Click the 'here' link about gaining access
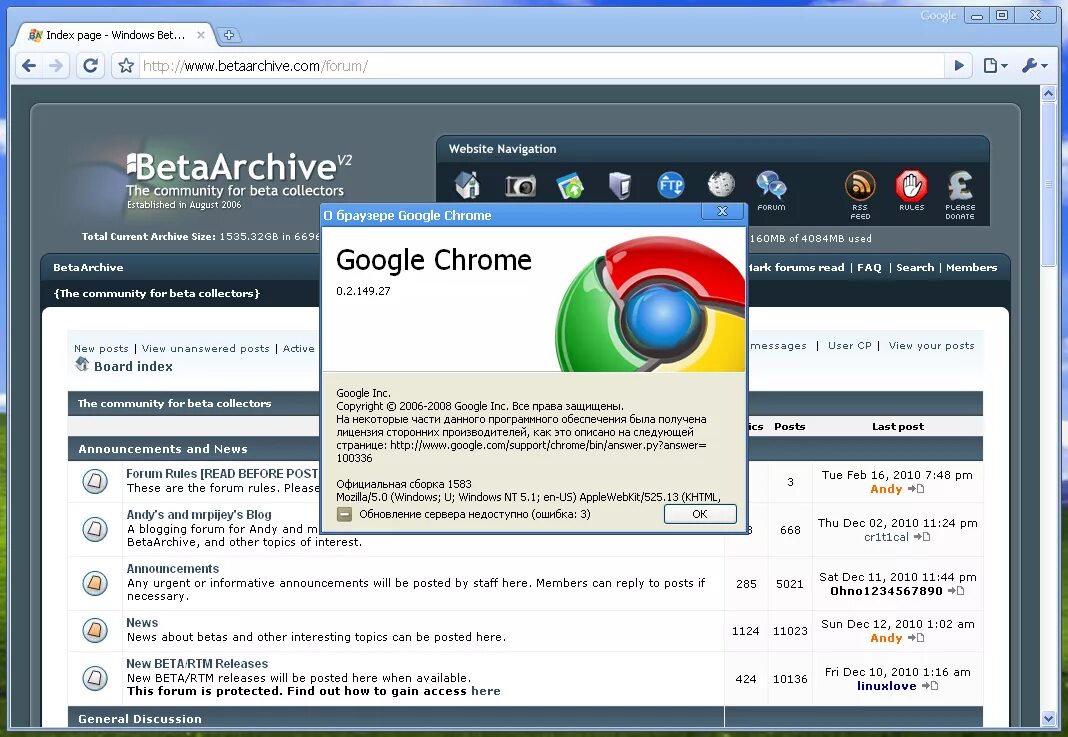Screen dimensions: 1068x737 (x=486, y=691)
